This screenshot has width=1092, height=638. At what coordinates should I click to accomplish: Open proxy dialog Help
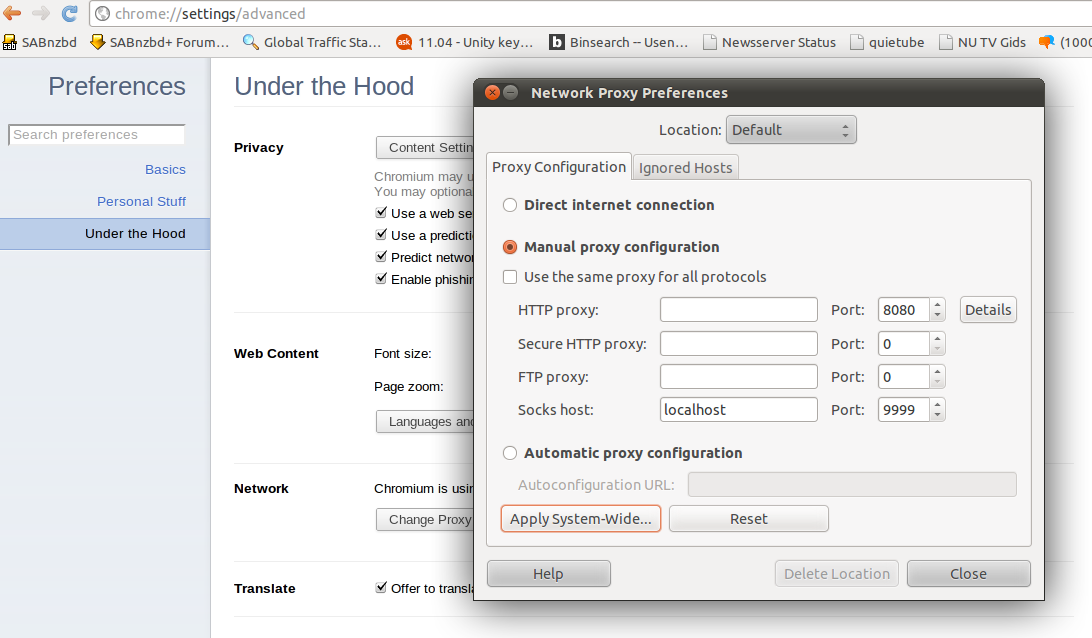pos(549,574)
